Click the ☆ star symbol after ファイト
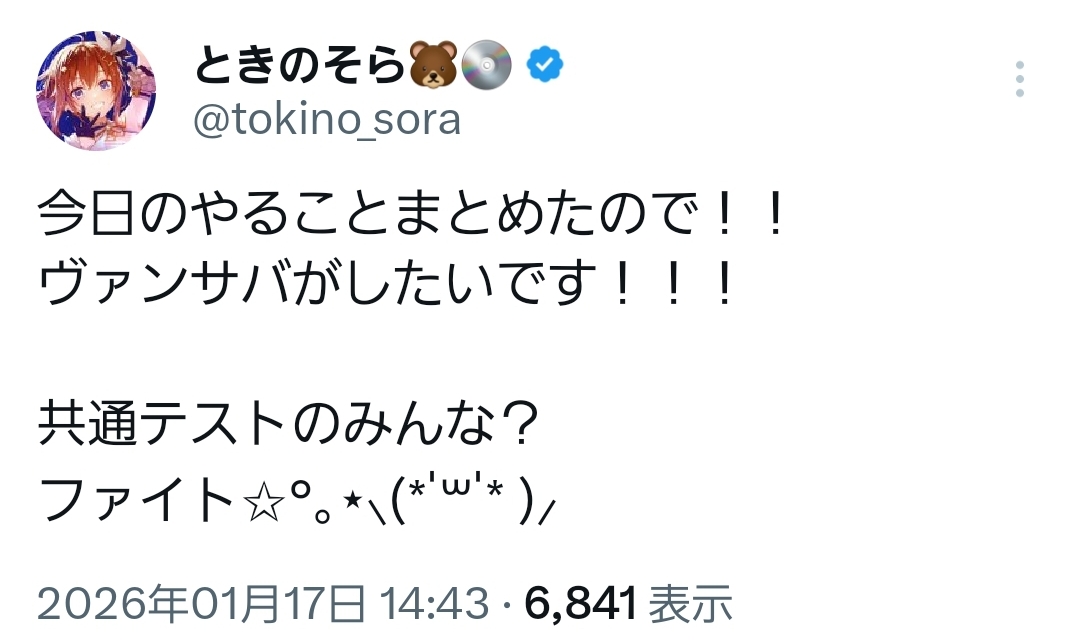The height and width of the screenshot is (643, 1080). point(263,499)
